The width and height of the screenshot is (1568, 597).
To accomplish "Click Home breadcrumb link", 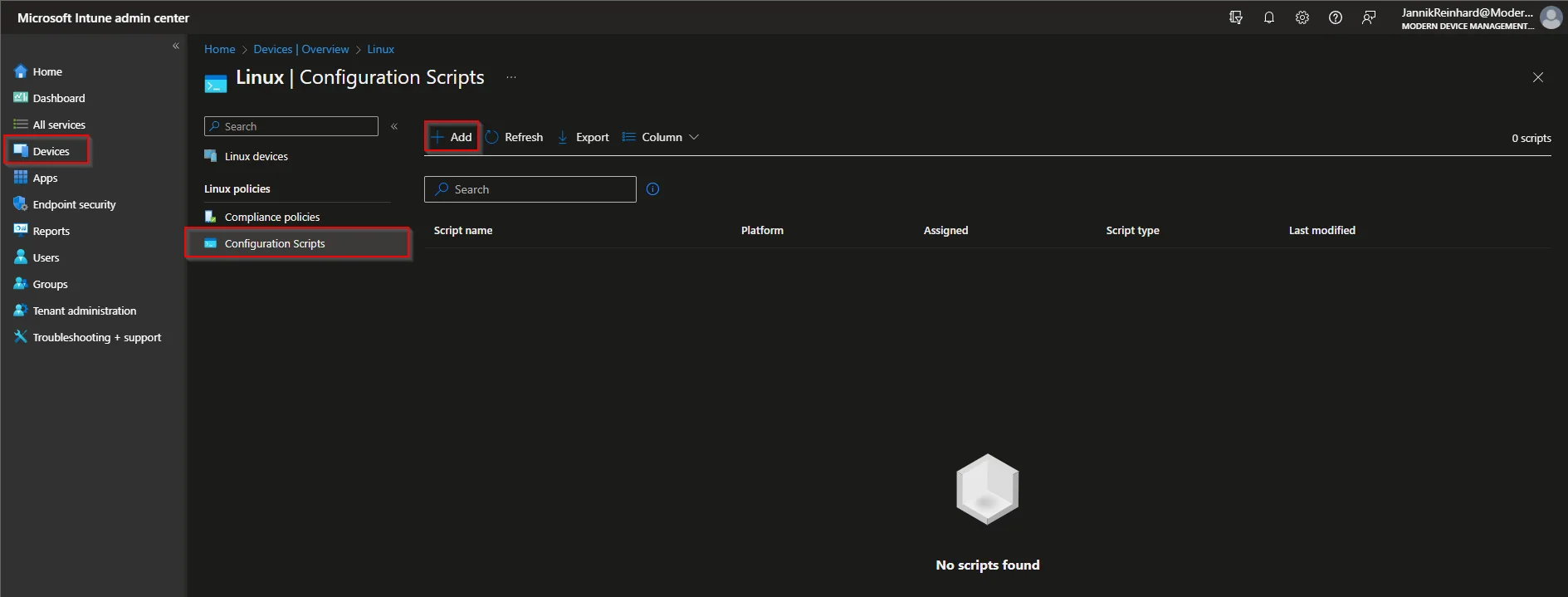I will [220, 49].
